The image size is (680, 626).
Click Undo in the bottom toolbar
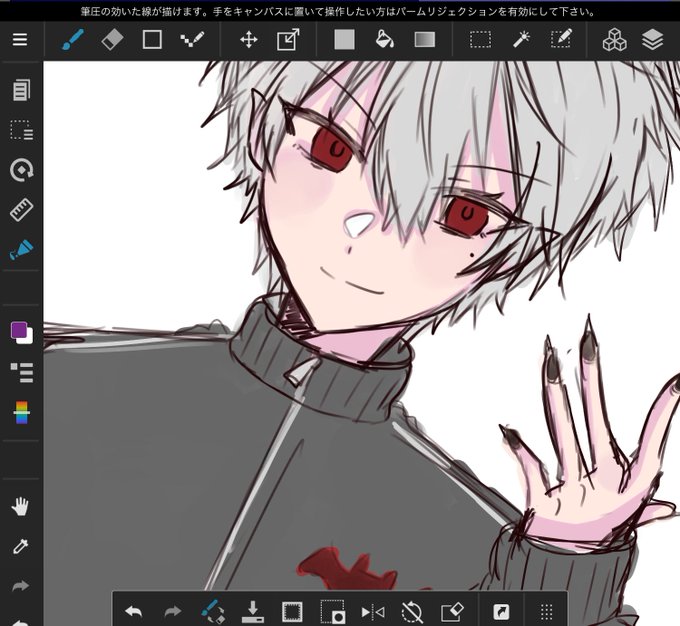[x=134, y=612]
